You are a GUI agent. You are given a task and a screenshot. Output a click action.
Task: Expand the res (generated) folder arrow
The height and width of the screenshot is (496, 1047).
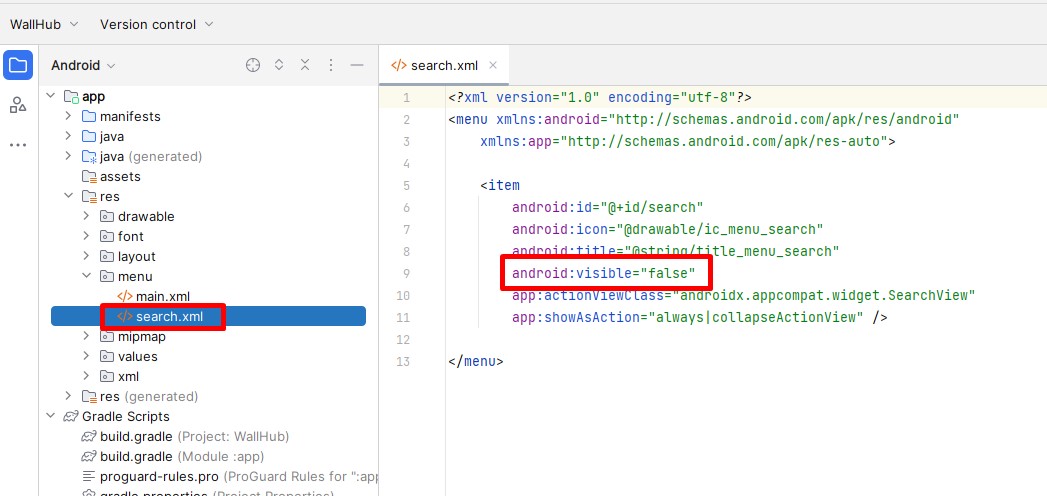(68, 397)
